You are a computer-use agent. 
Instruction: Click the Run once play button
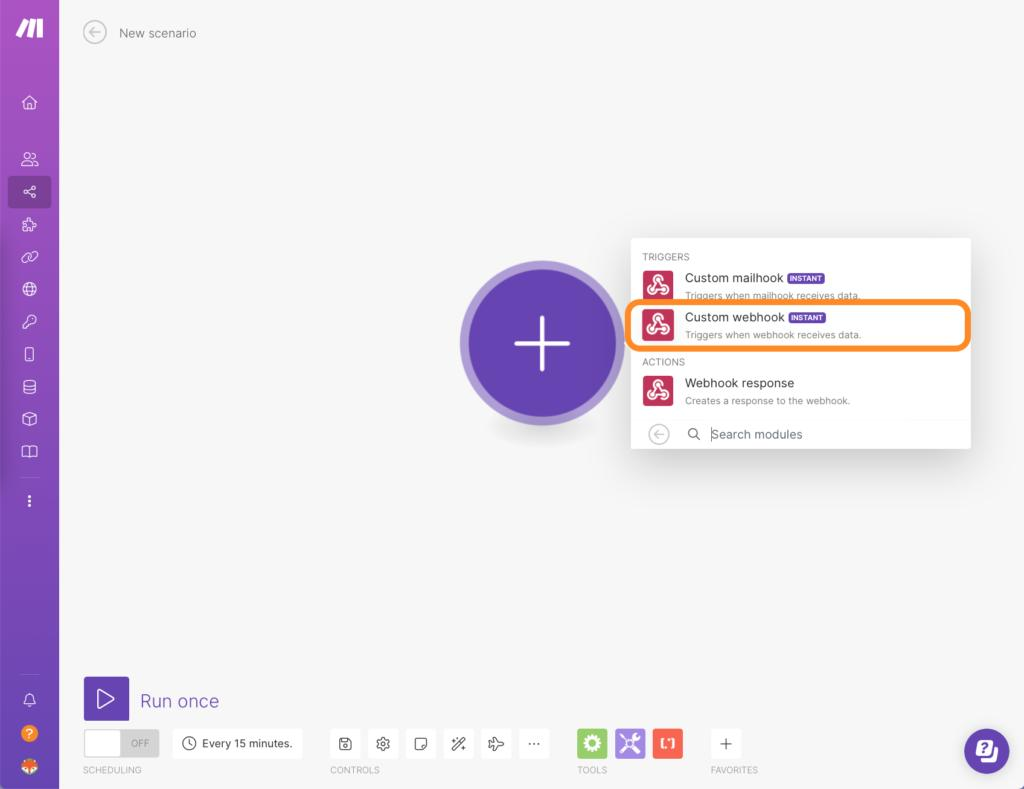tap(106, 699)
